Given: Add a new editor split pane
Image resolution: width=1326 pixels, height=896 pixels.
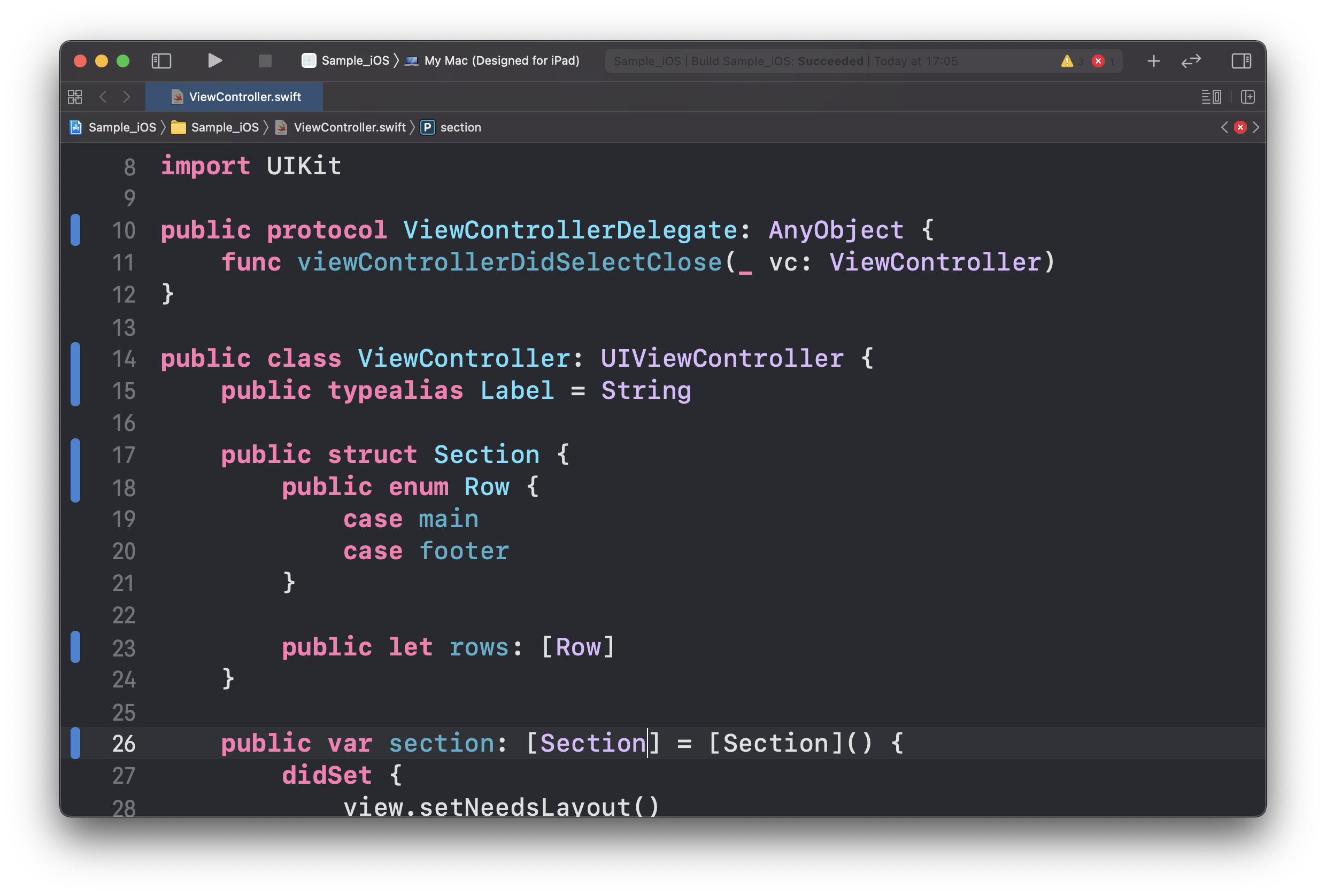Looking at the screenshot, I should (x=1247, y=97).
